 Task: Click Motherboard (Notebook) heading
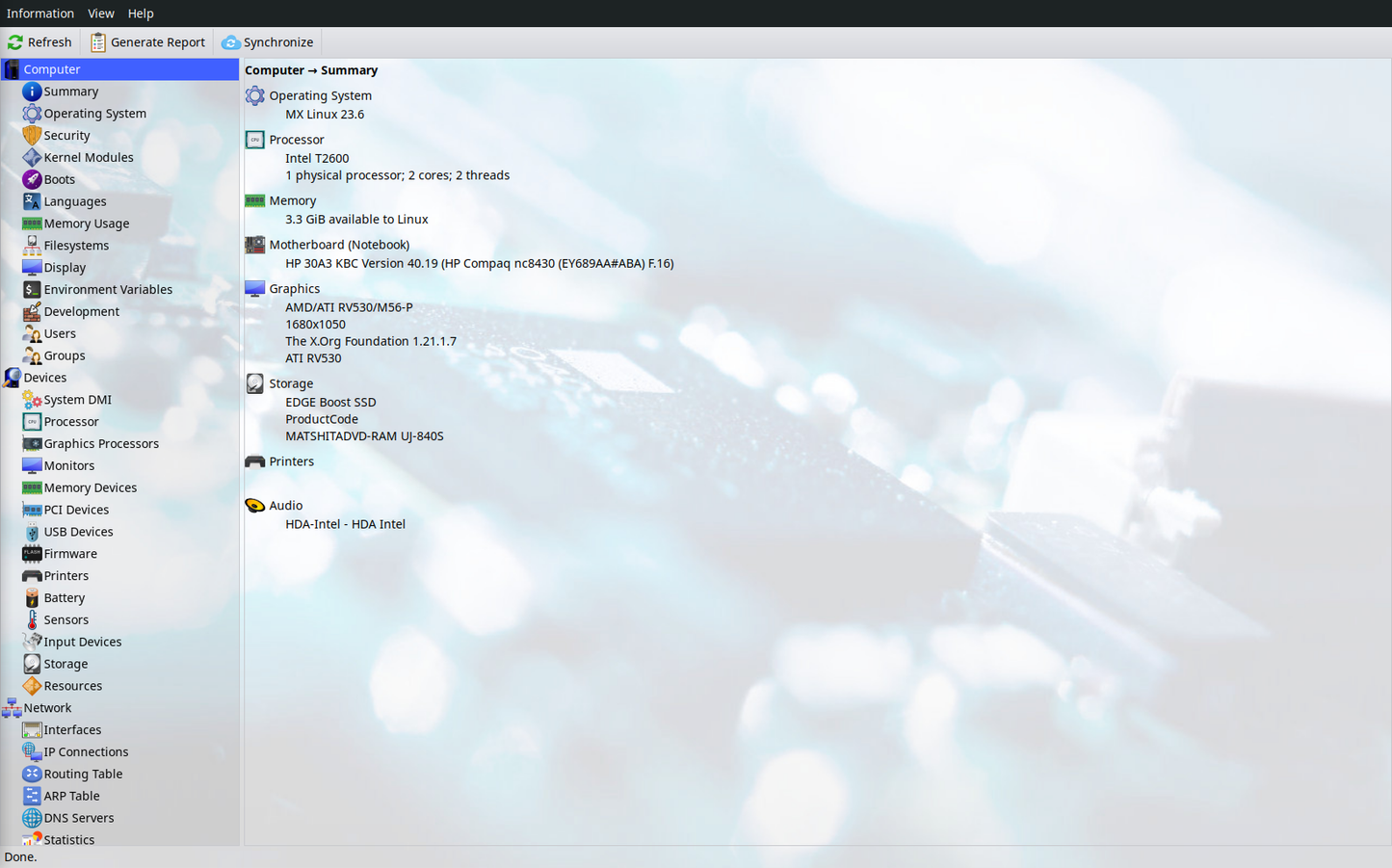click(x=339, y=245)
